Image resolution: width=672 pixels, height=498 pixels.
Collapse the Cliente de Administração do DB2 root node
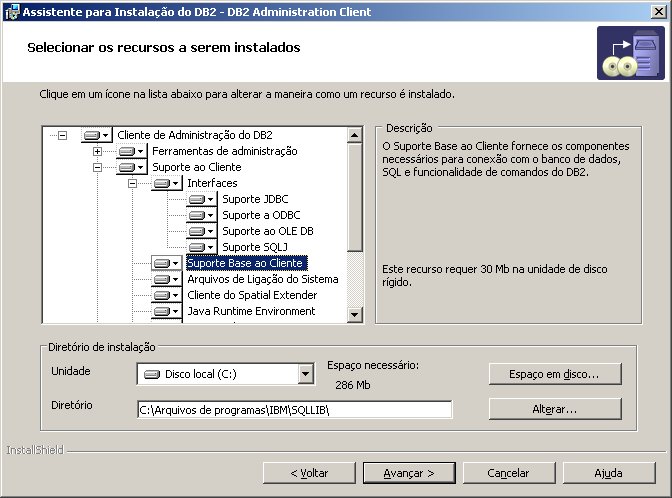tap(63, 135)
